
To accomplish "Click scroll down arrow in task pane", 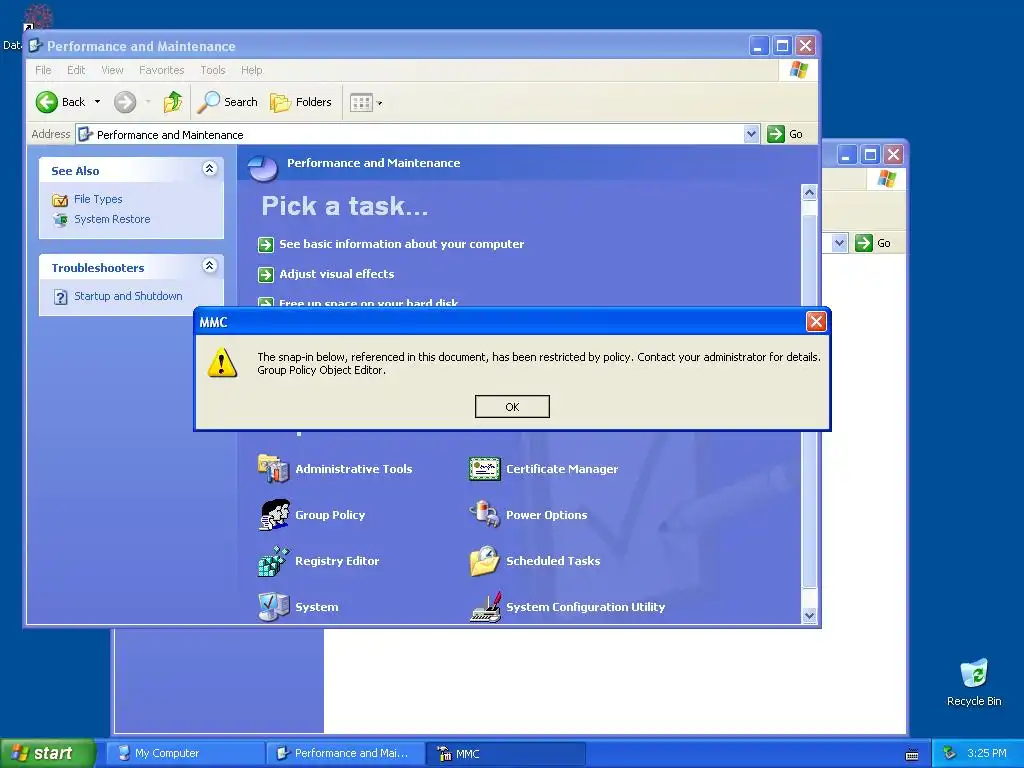I will click(x=809, y=615).
